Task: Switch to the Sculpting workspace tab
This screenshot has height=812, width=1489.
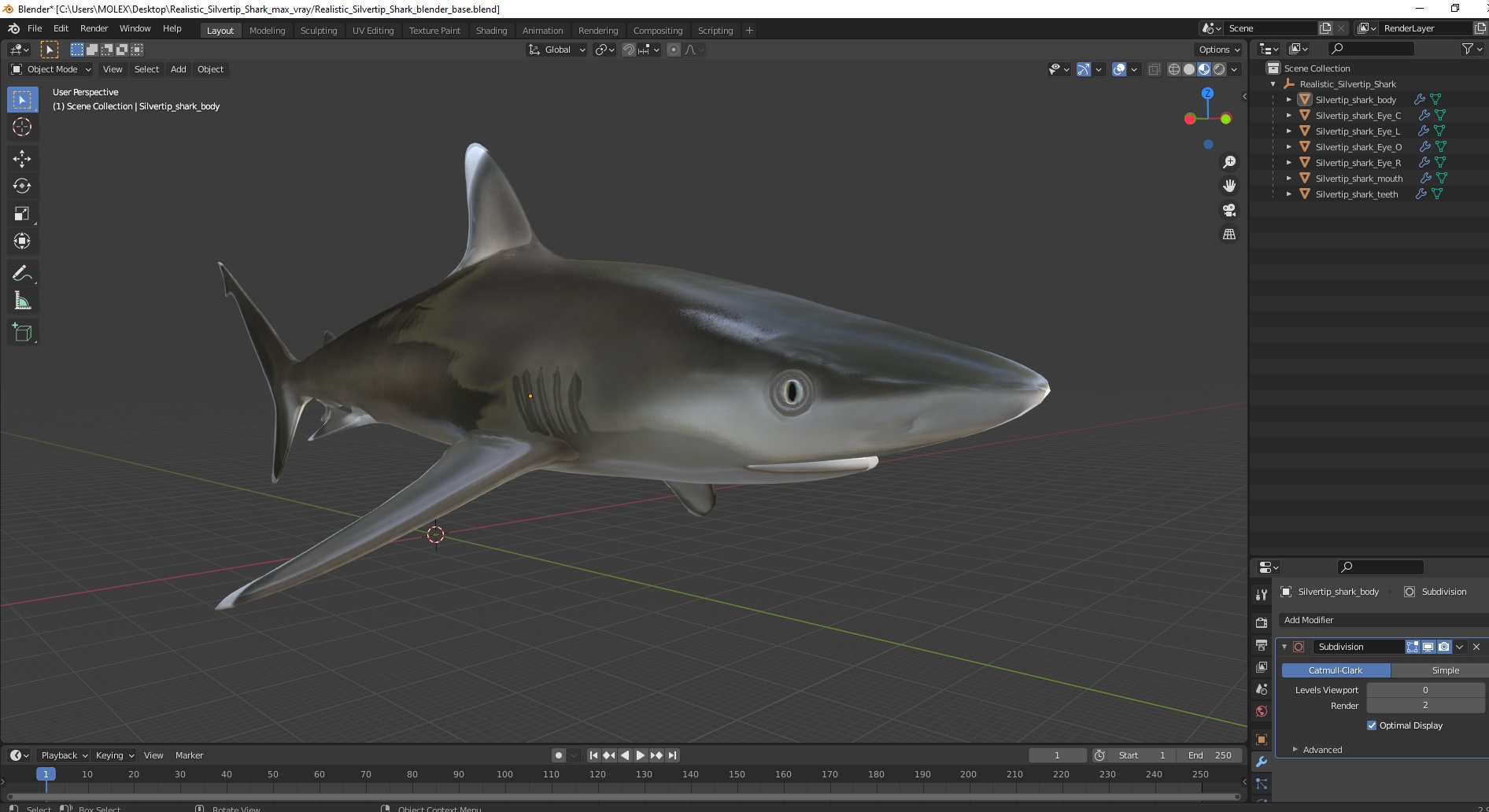Action: (x=319, y=31)
